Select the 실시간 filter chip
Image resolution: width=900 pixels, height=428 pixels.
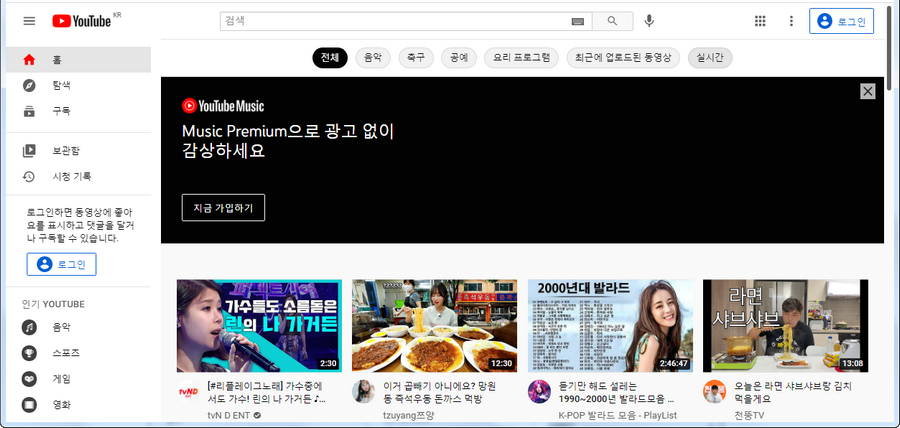710,57
